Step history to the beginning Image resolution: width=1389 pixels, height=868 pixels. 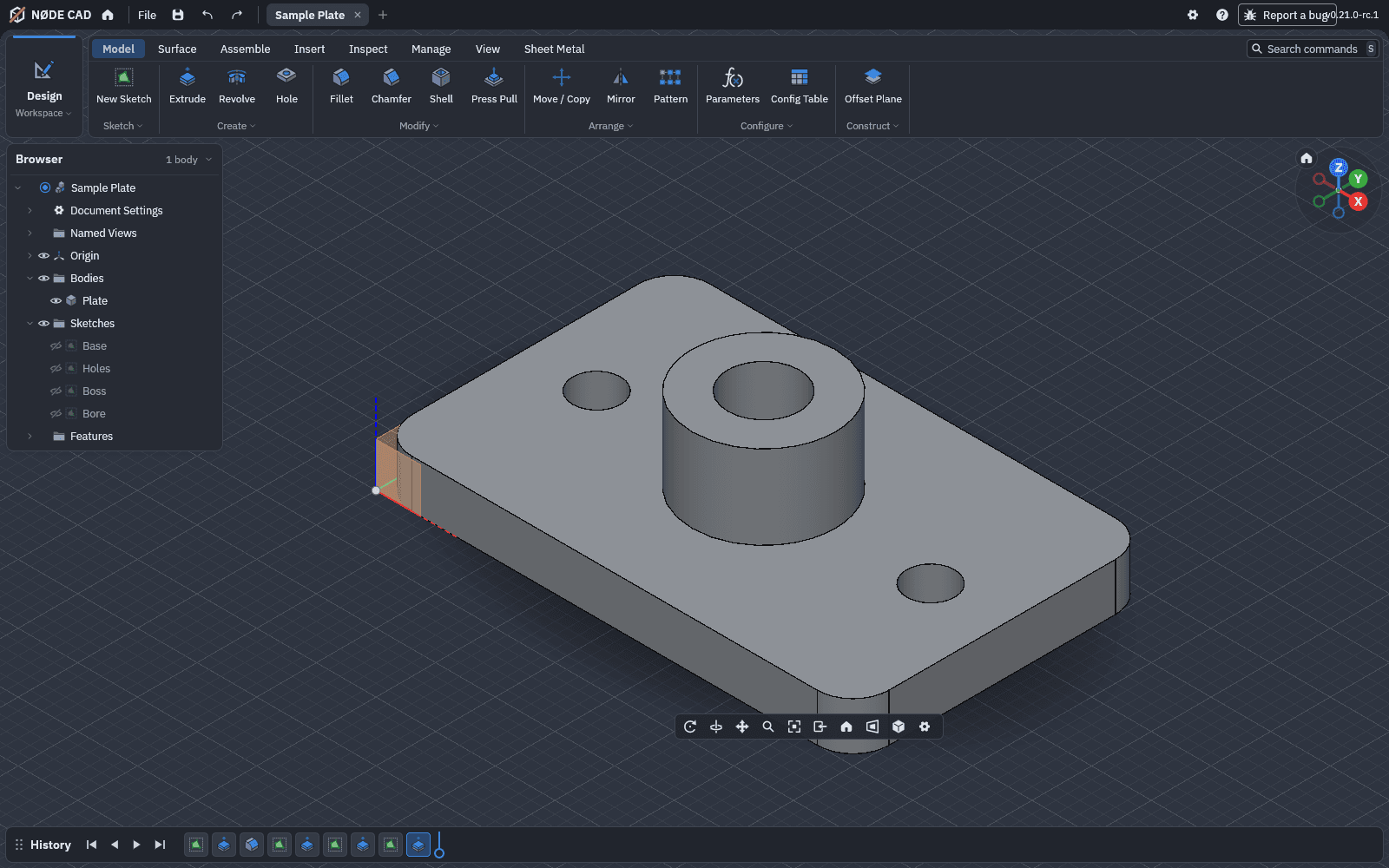(91, 845)
